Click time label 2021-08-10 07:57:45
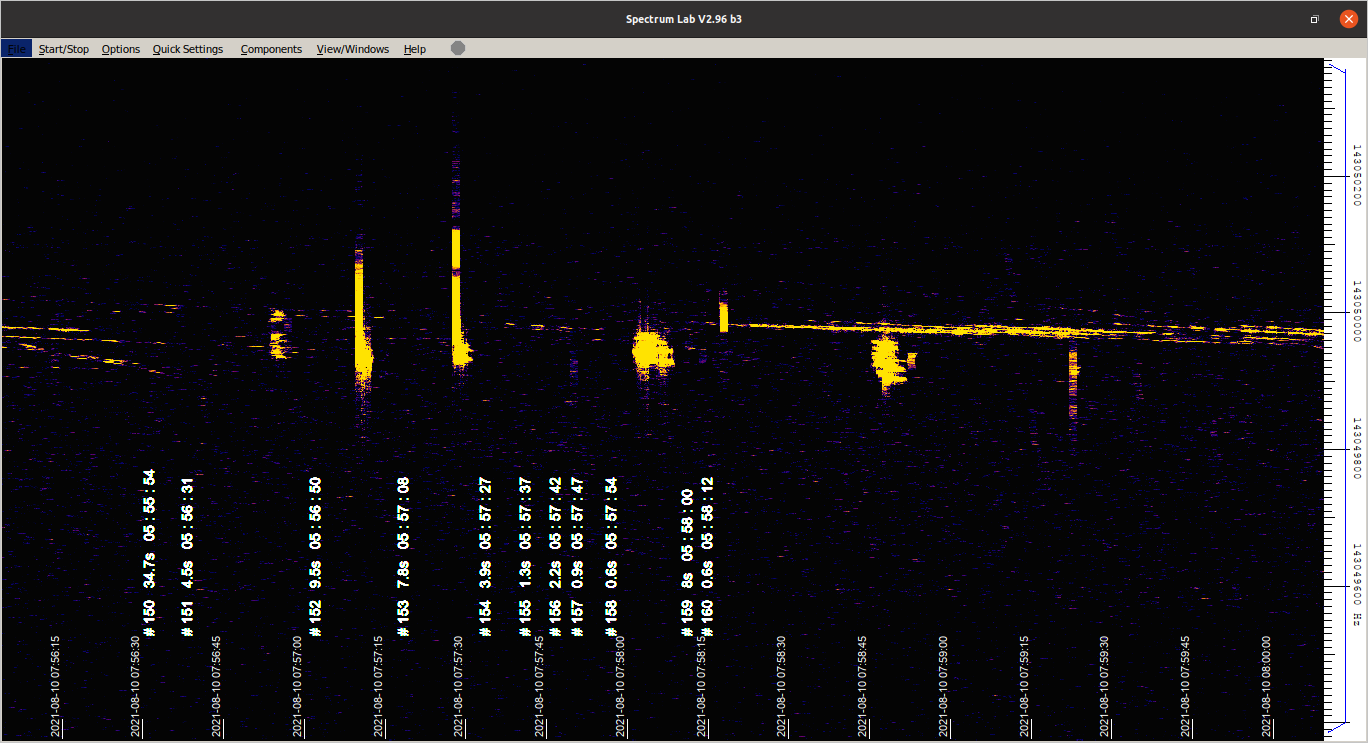 coord(539,686)
